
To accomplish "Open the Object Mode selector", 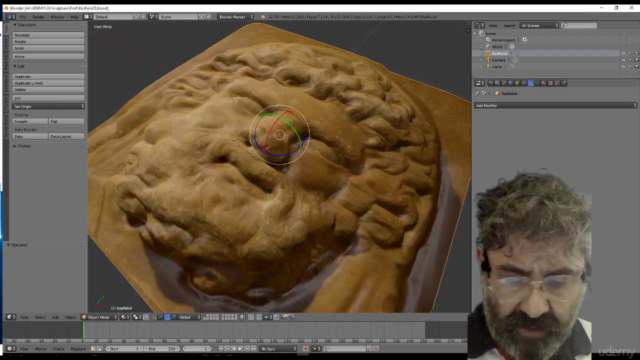I will [99, 317].
